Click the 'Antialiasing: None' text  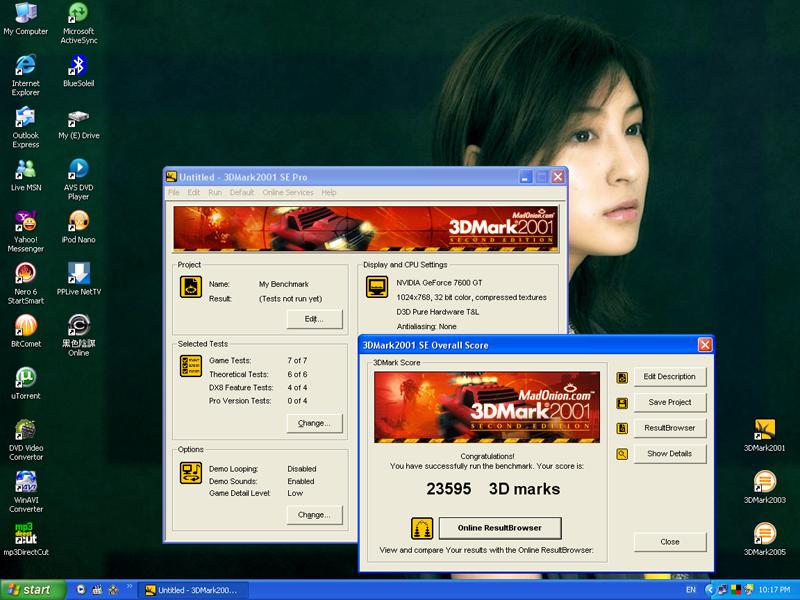tap(427, 327)
